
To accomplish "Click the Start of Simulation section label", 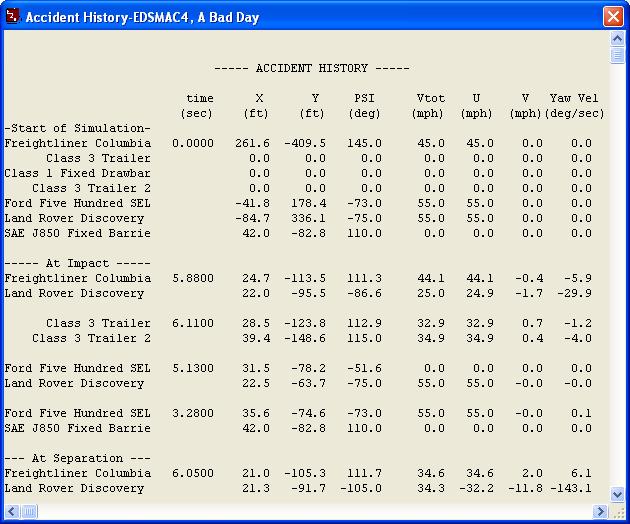I will [x=78, y=128].
